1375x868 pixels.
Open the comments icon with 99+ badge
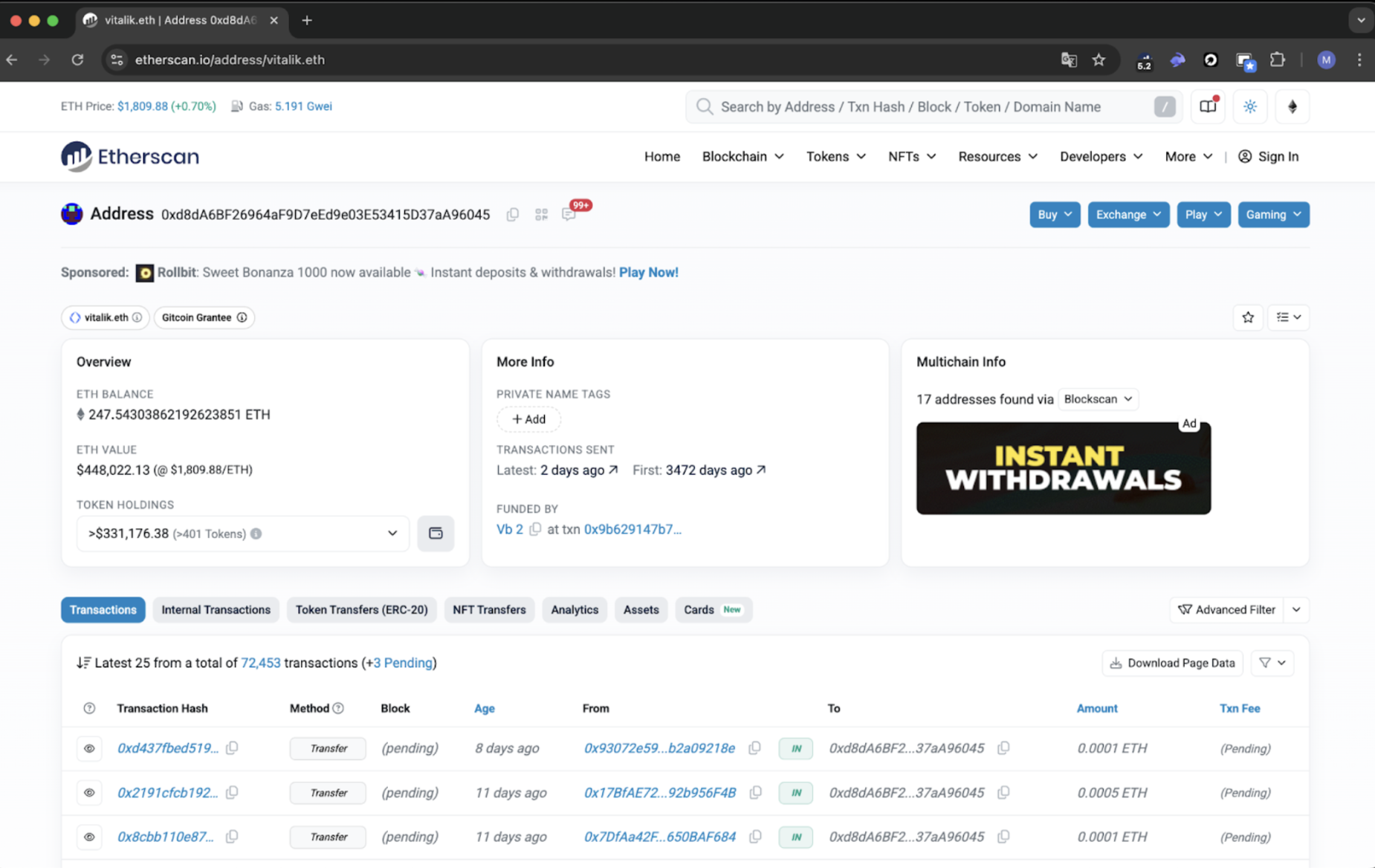[569, 215]
